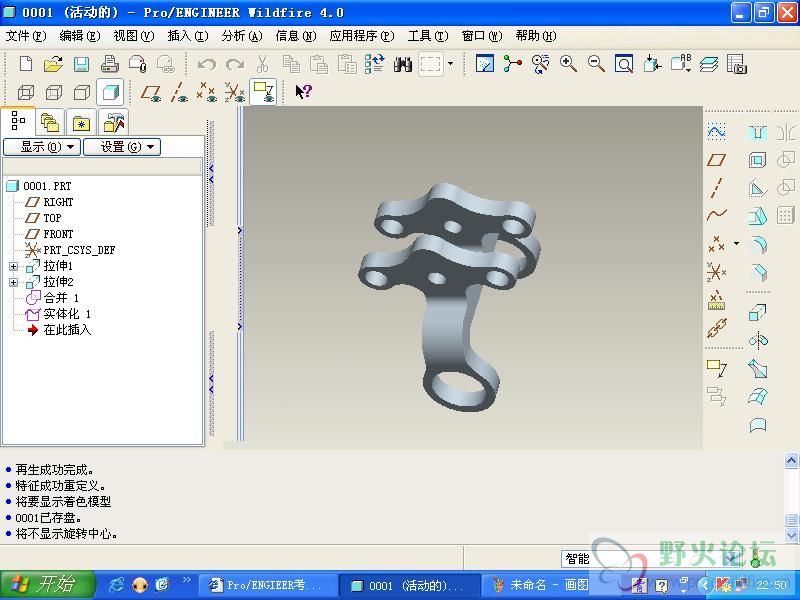Click the context-sensitive help arrow icon
The image size is (800, 600).
pos(303,92)
